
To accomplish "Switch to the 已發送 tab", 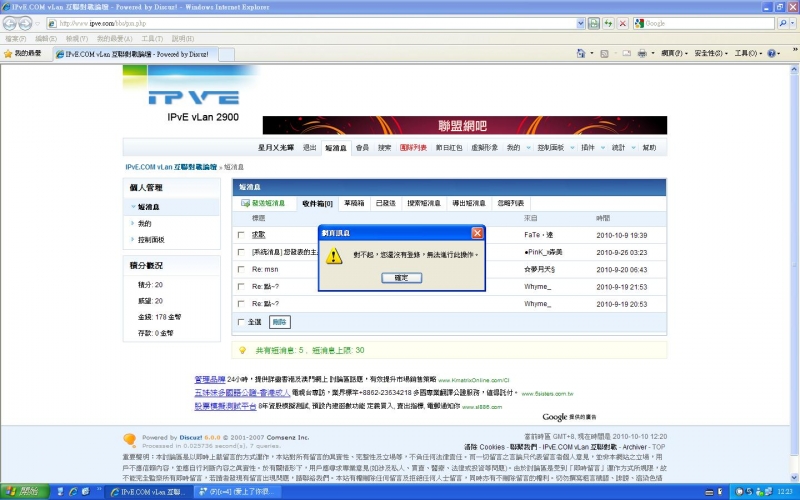I will pos(385,203).
